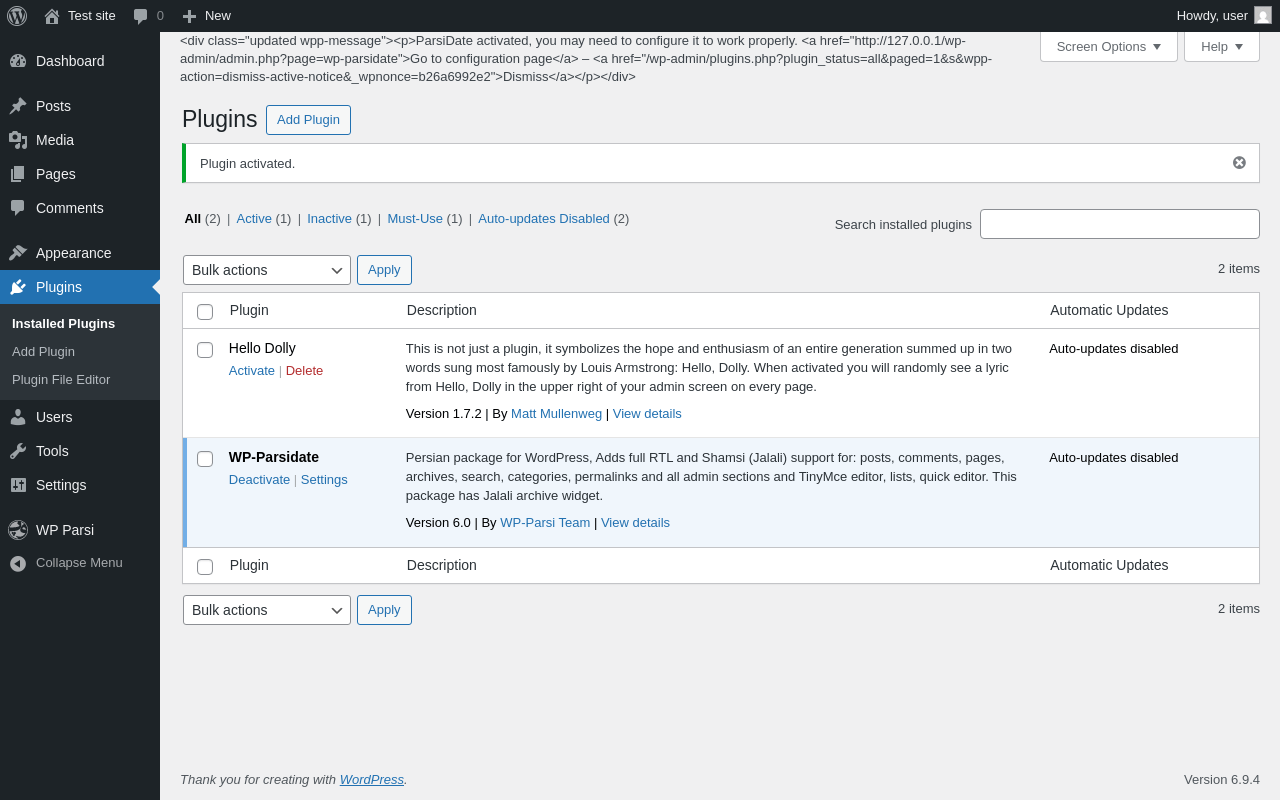Open comments bubble in admin bar
The height and width of the screenshot is (800, 1280).
[141, 16]
